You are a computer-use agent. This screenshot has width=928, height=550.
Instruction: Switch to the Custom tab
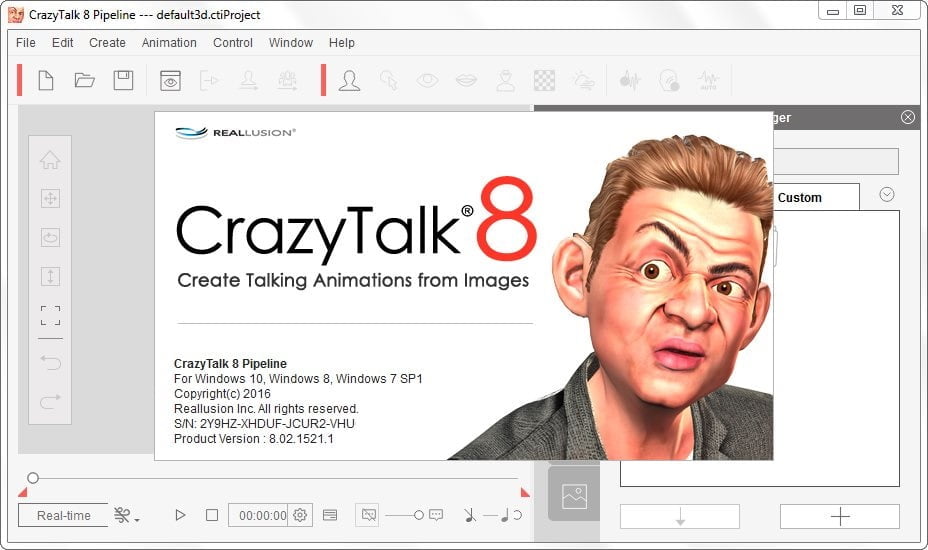800,198
